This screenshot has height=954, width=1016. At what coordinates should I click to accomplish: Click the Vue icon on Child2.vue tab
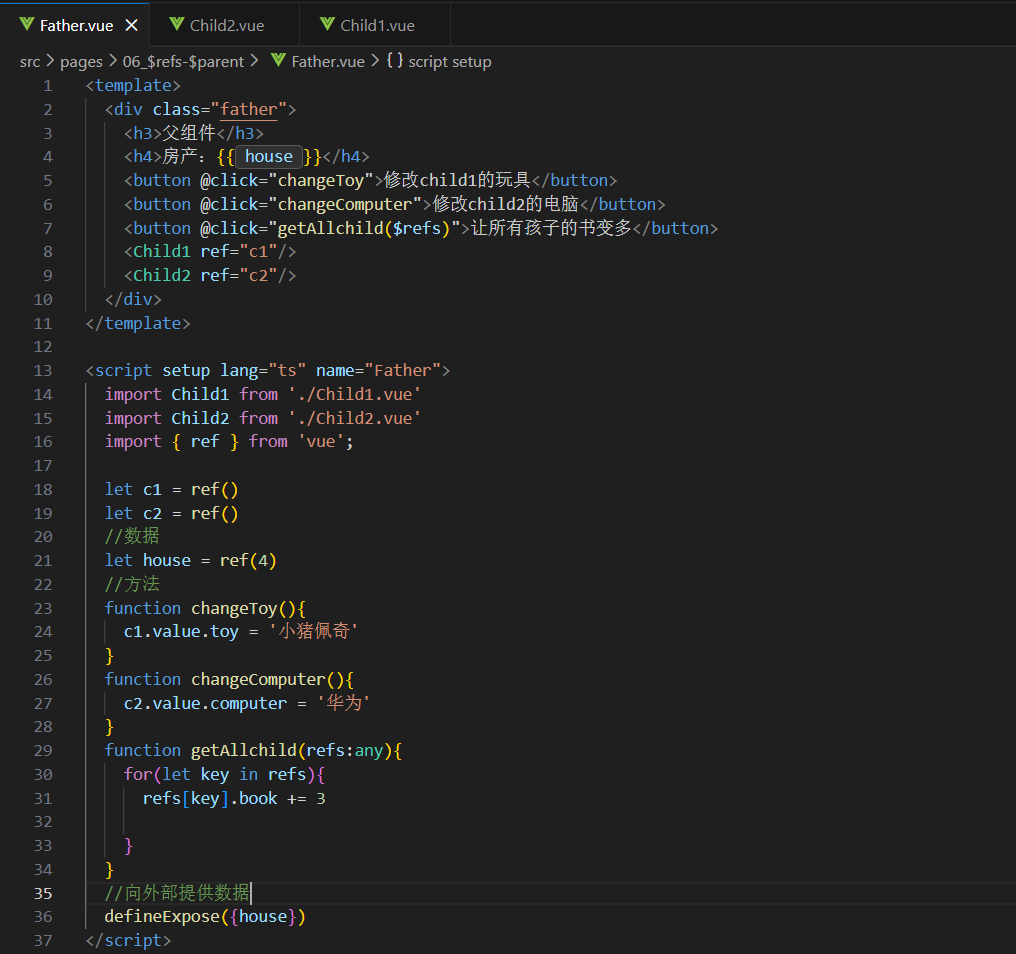176,25
